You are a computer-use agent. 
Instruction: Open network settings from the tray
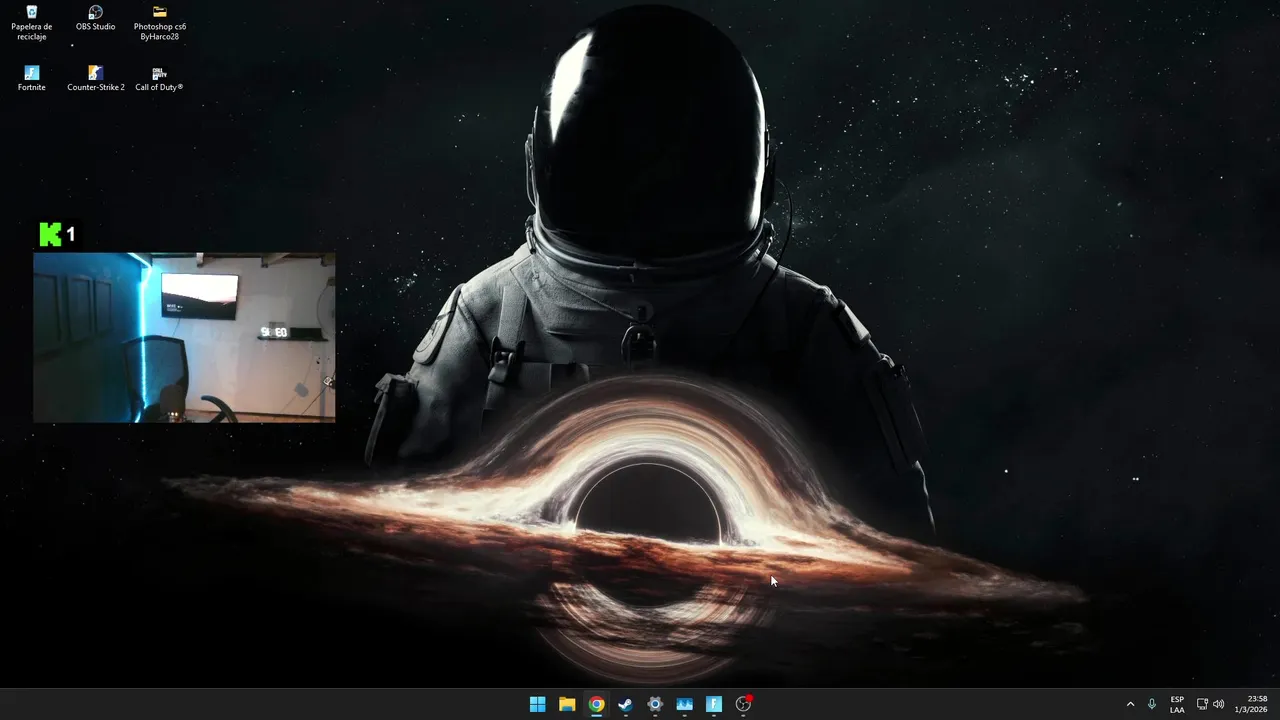[x=1202, y=704]
